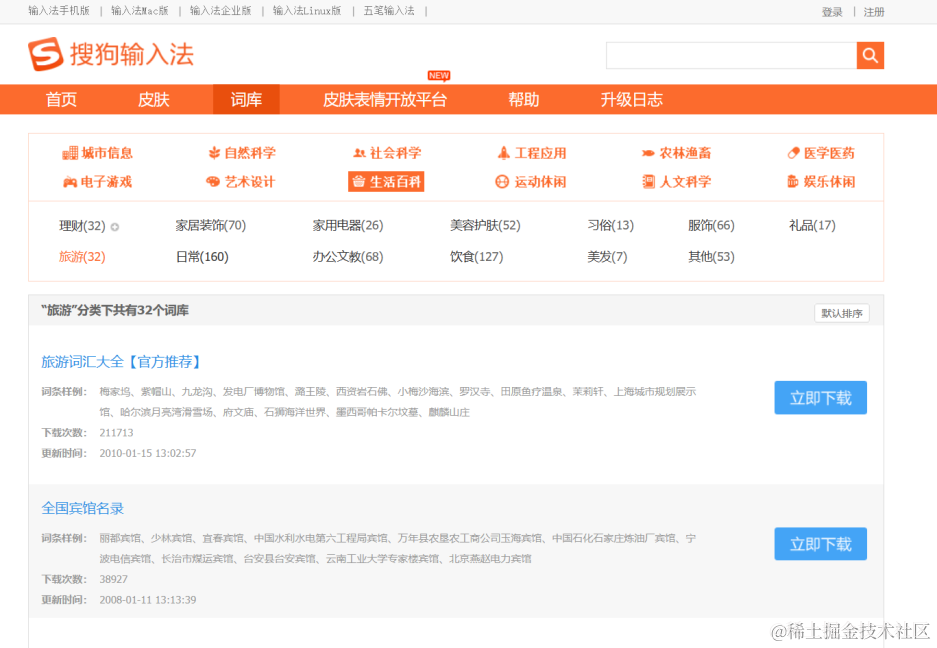Click the download count 38927

point(114,579)
